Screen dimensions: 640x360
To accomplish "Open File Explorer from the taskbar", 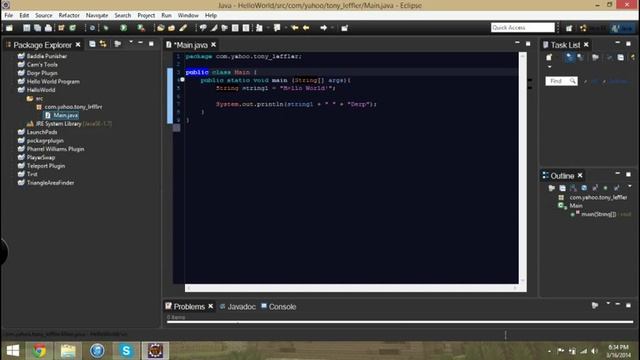I will 68,351.
